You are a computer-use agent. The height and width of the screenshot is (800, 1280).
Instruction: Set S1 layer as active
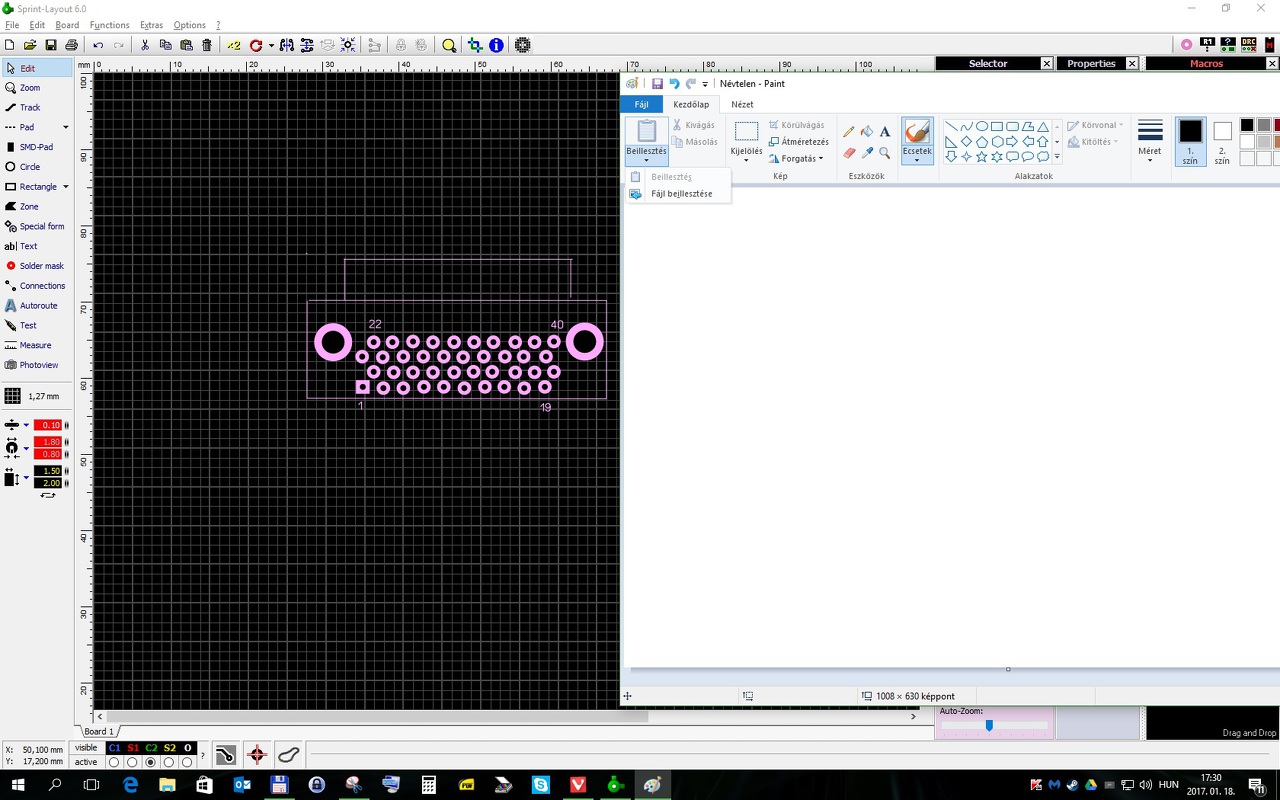click(x=132, y=762)
